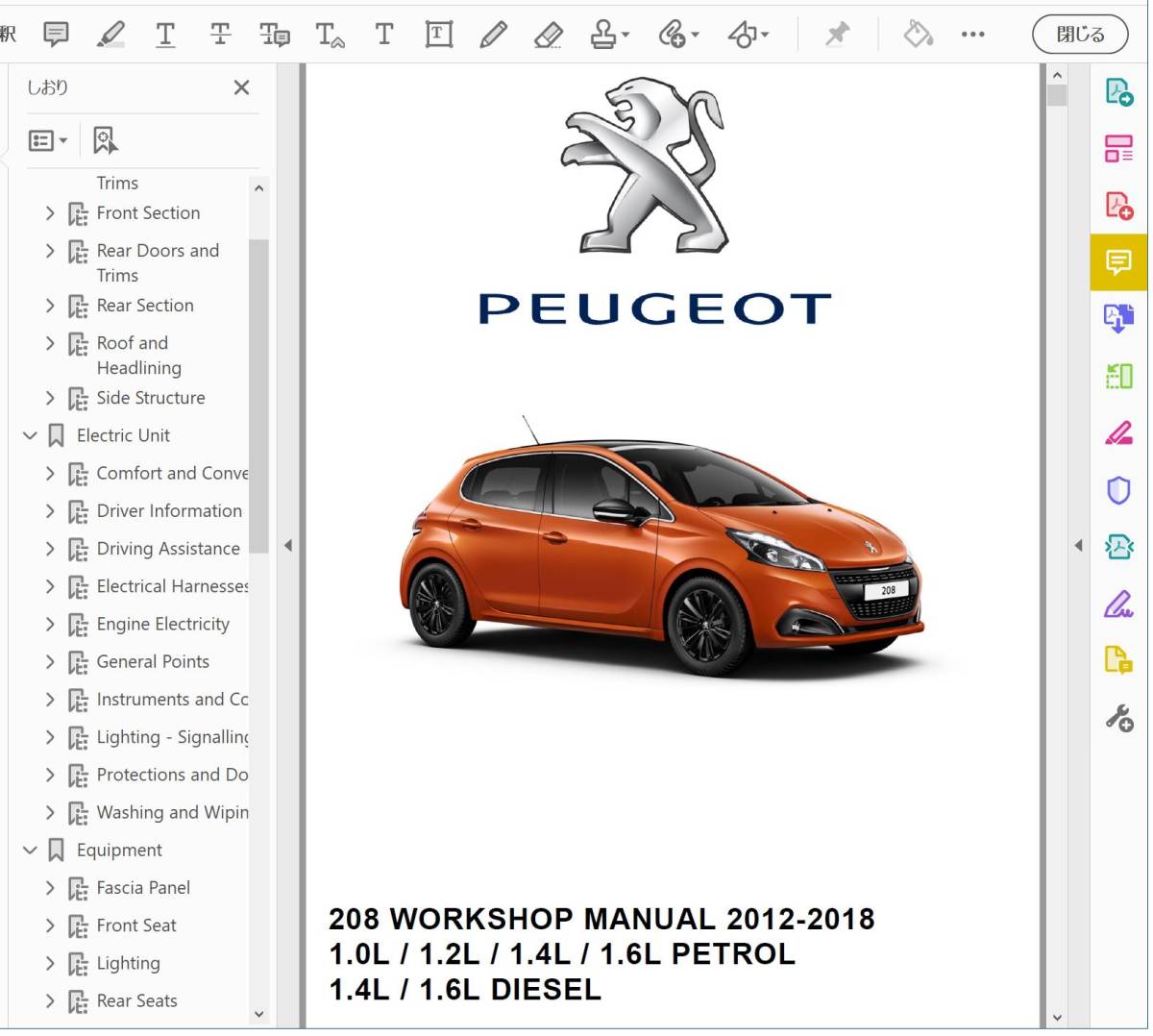Open the Redact tool
Image resolution: width=1153 pixels, height=1036 pixels.
[x=1118, y=433]
